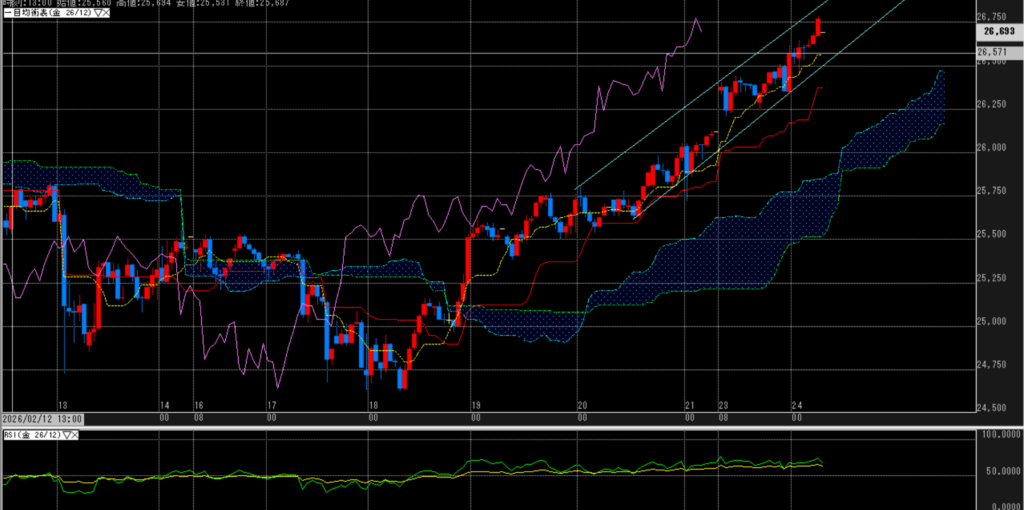Screen dimensions: 1024x510
Task: Remove the RSI panel using its X icon
Action: pyautogui.click(x=74, y=436)
